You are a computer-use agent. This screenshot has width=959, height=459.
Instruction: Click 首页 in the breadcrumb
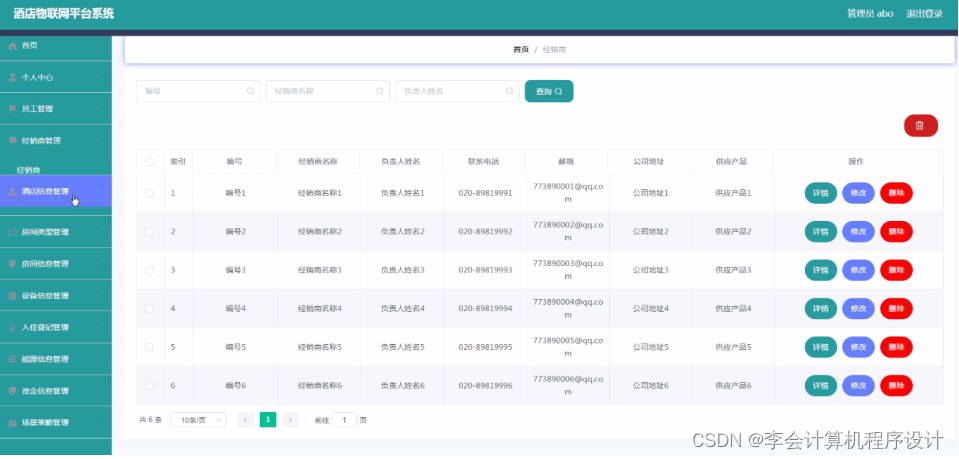pyautogui.click(x=521, y=50)
